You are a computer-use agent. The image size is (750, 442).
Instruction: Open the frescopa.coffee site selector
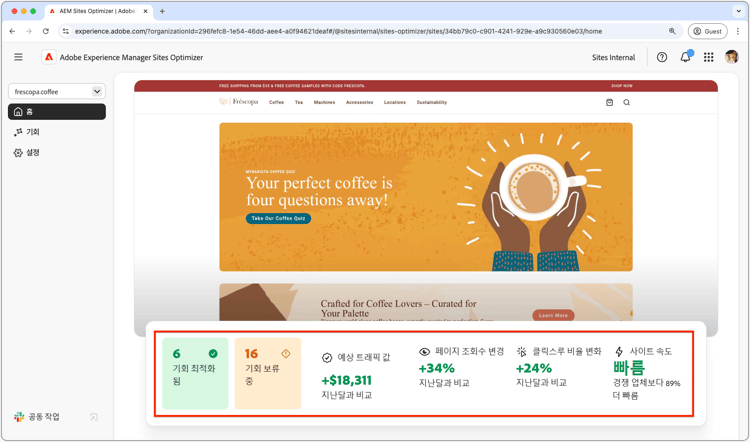click(57, 91)
